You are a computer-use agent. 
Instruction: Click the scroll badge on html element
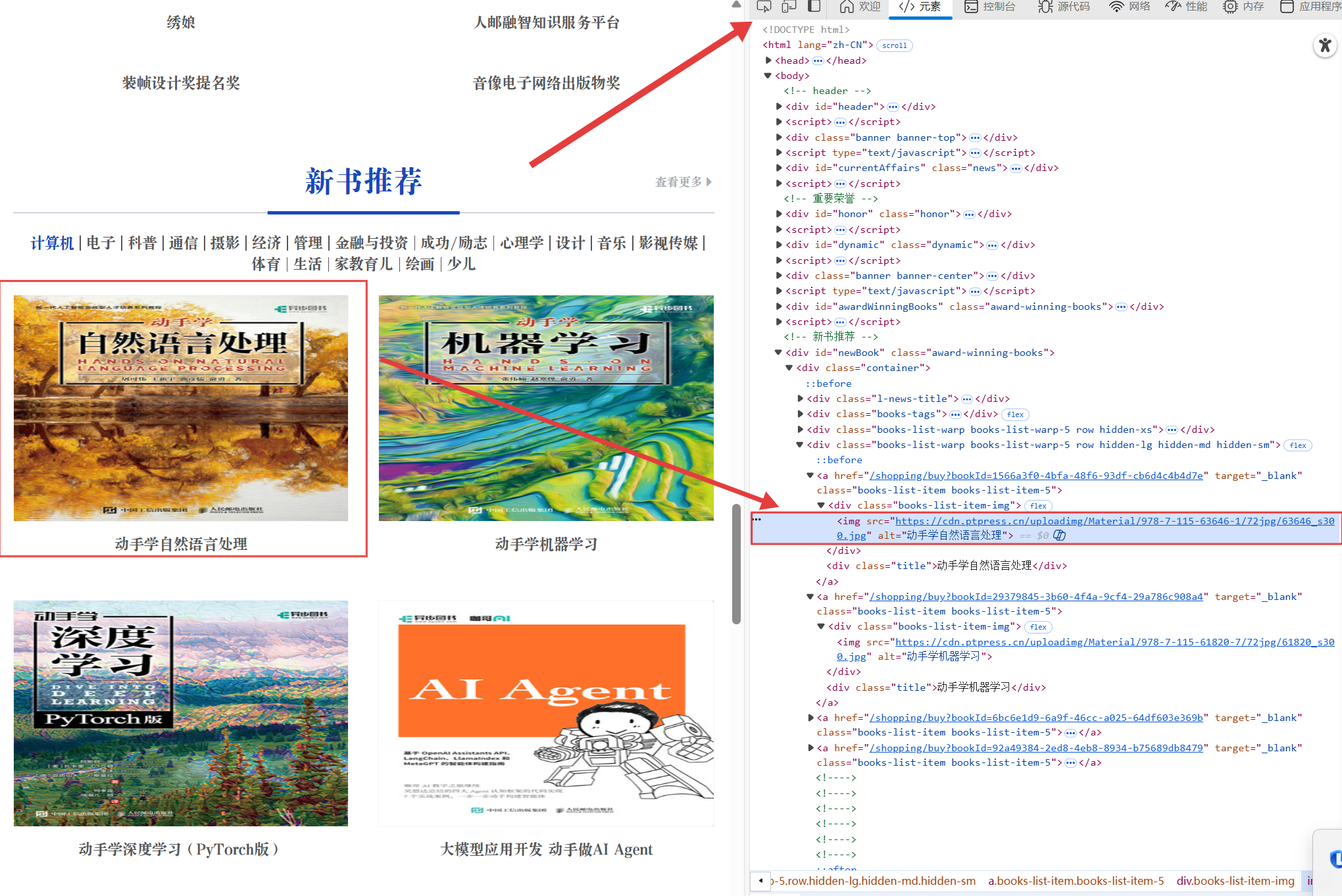(x=894, y=45)
